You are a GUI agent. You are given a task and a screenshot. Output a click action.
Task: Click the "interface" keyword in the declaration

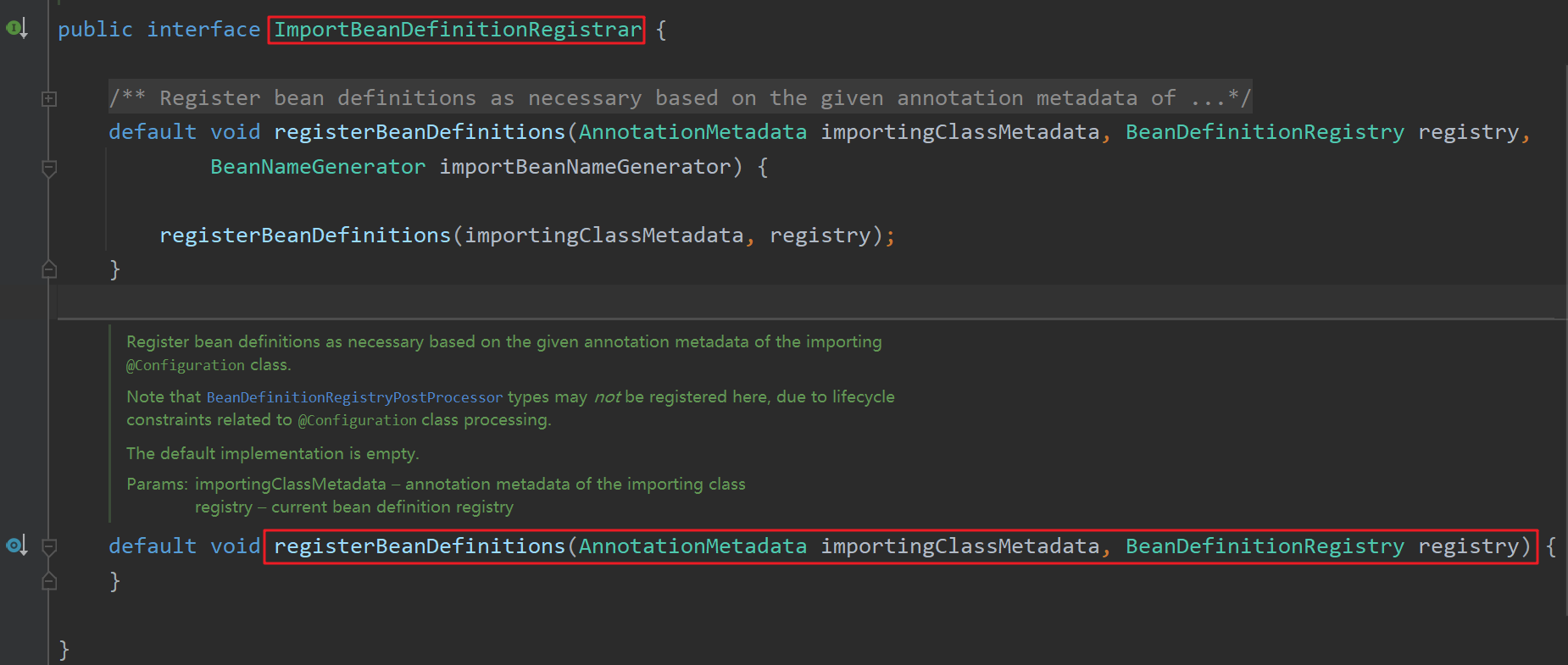click(203, 30)
